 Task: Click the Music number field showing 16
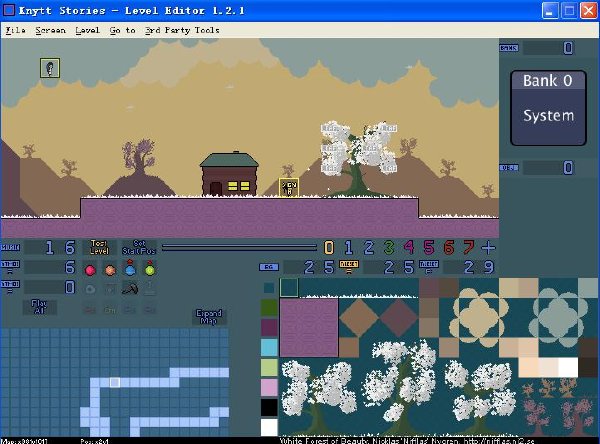coord(50,248)
